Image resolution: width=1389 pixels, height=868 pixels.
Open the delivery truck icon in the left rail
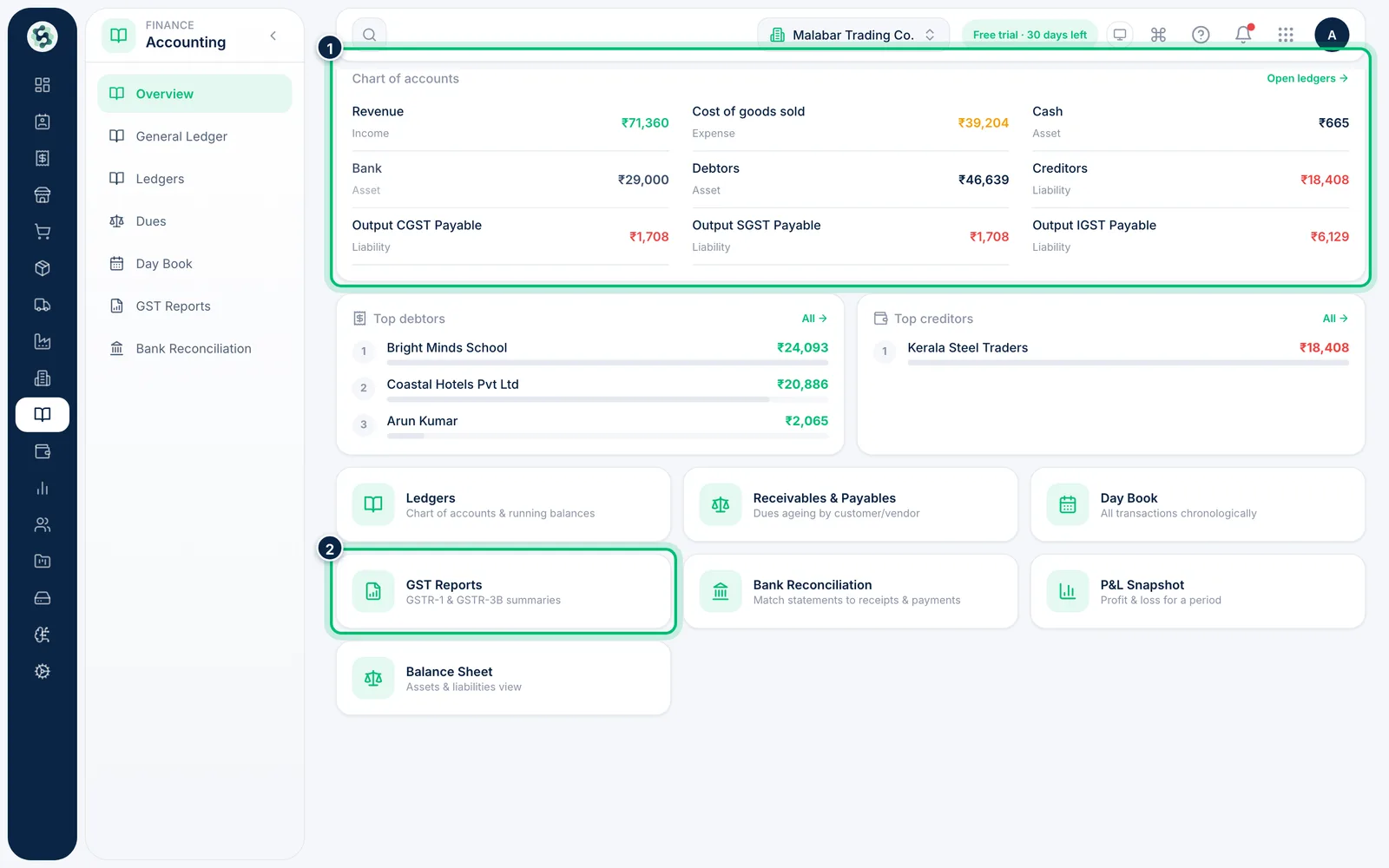42,305
